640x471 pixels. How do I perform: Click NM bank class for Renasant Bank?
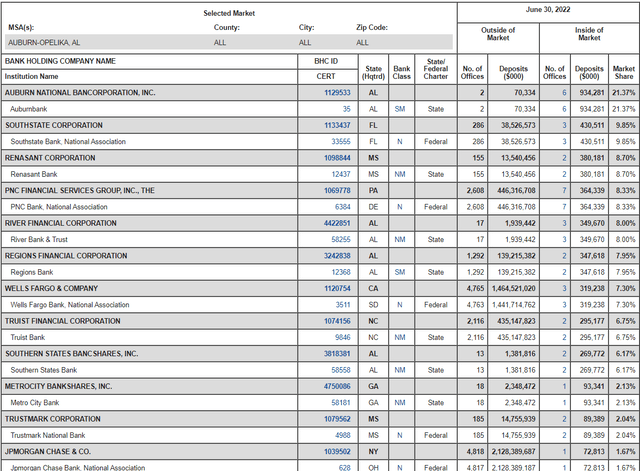coord(400,174)
